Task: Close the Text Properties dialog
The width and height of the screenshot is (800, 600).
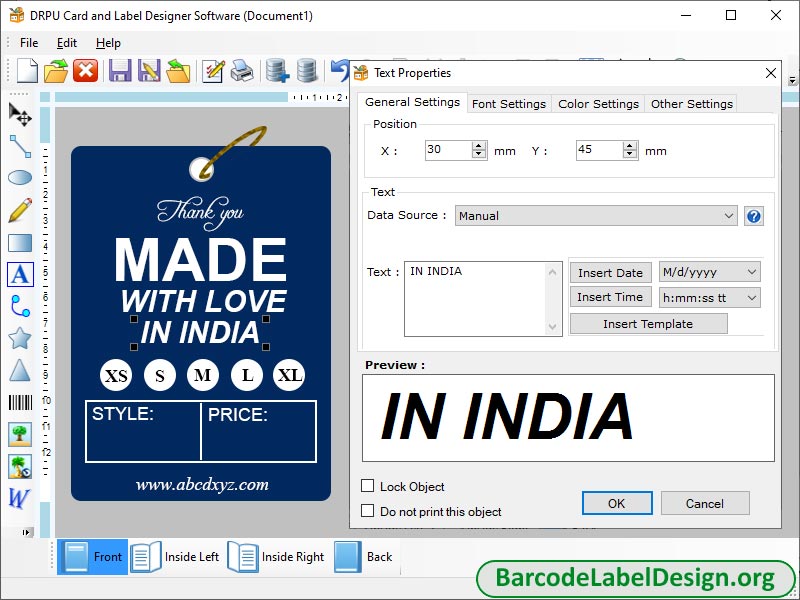Action: [770, 73]
